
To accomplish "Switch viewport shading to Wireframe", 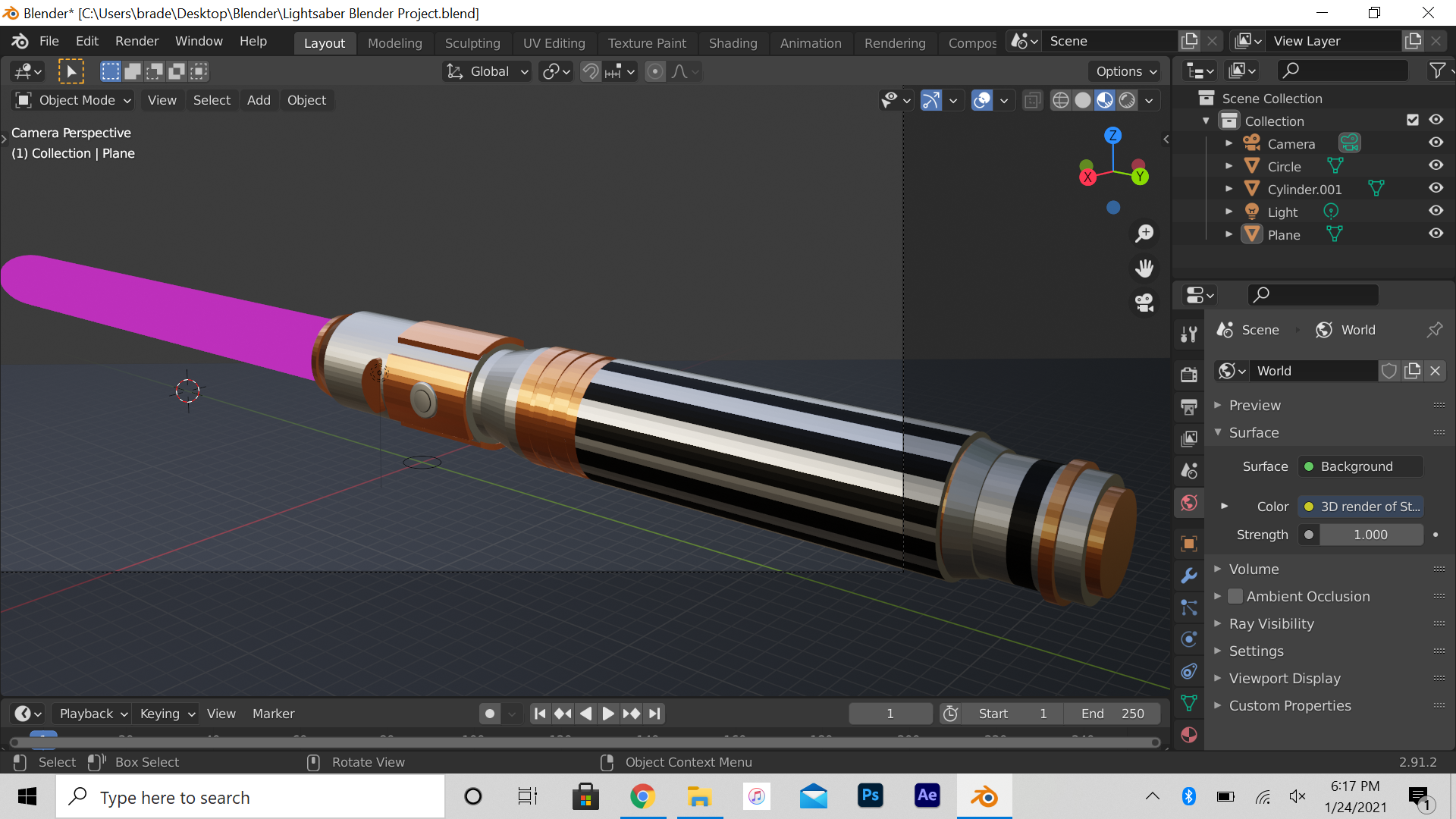I will 1061,100.
